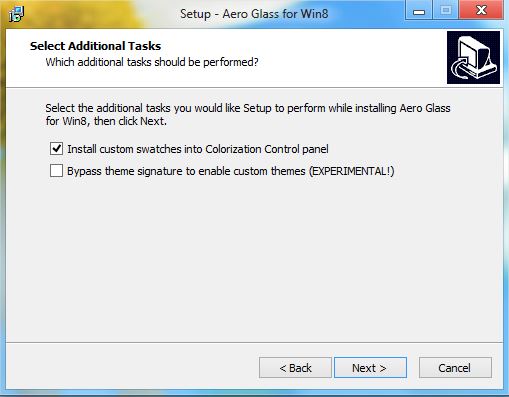The height and width of the screenshot is (397, 509).
Task: Go back with the '< Back' button
Action: [x=295, y=368]
